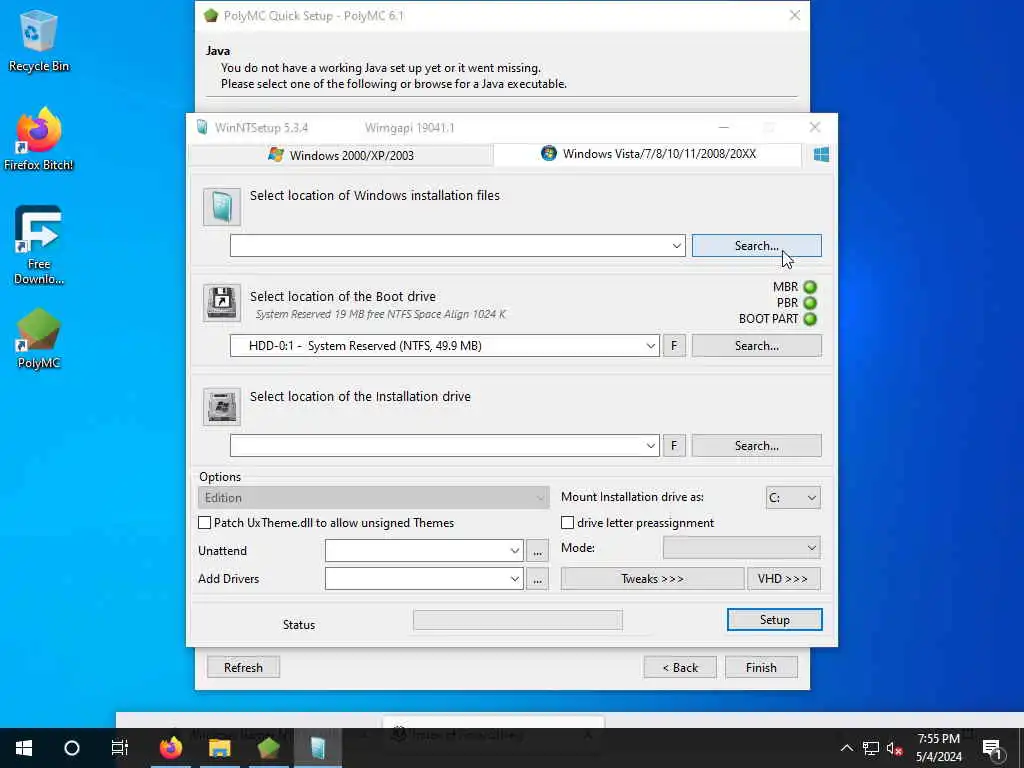
Task: Open Cortana search circle on taskbar
Action: click(x=72, y=748)
